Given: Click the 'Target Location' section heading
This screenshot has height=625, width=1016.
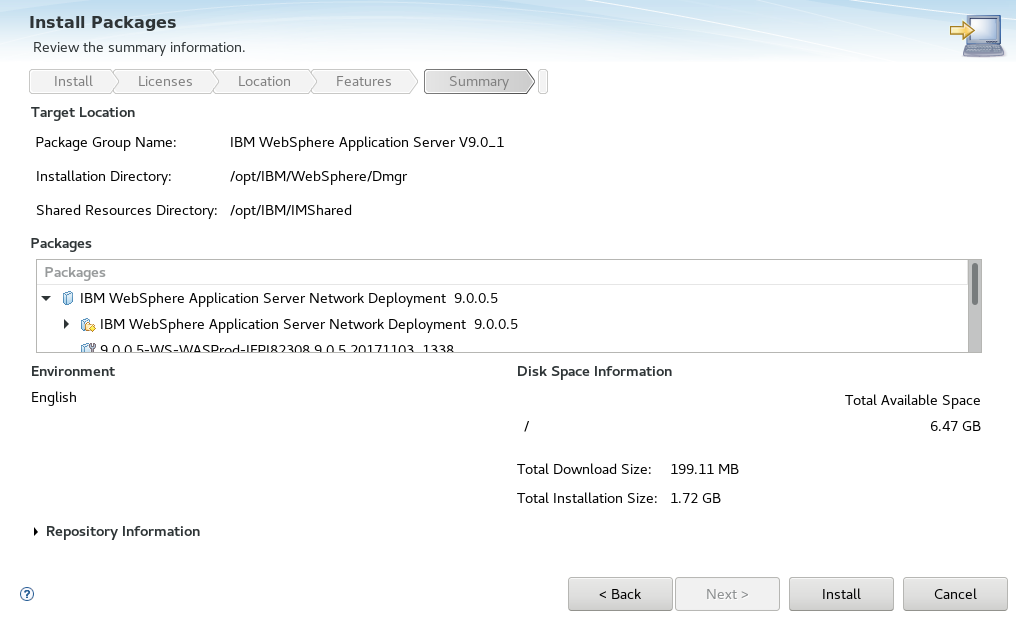Looking at the screenshot, I should [83, 113].
